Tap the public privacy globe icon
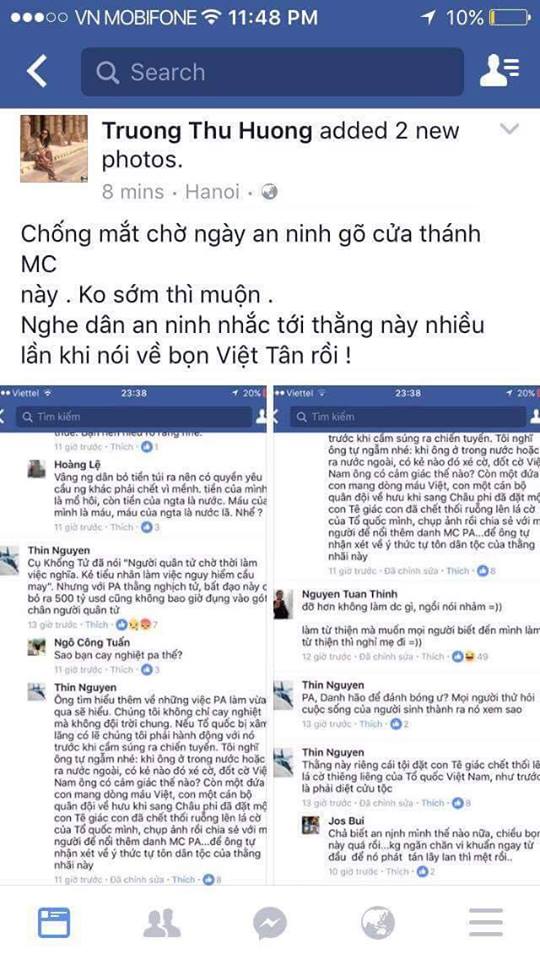 pyautogui.click(x=269, y=192)
